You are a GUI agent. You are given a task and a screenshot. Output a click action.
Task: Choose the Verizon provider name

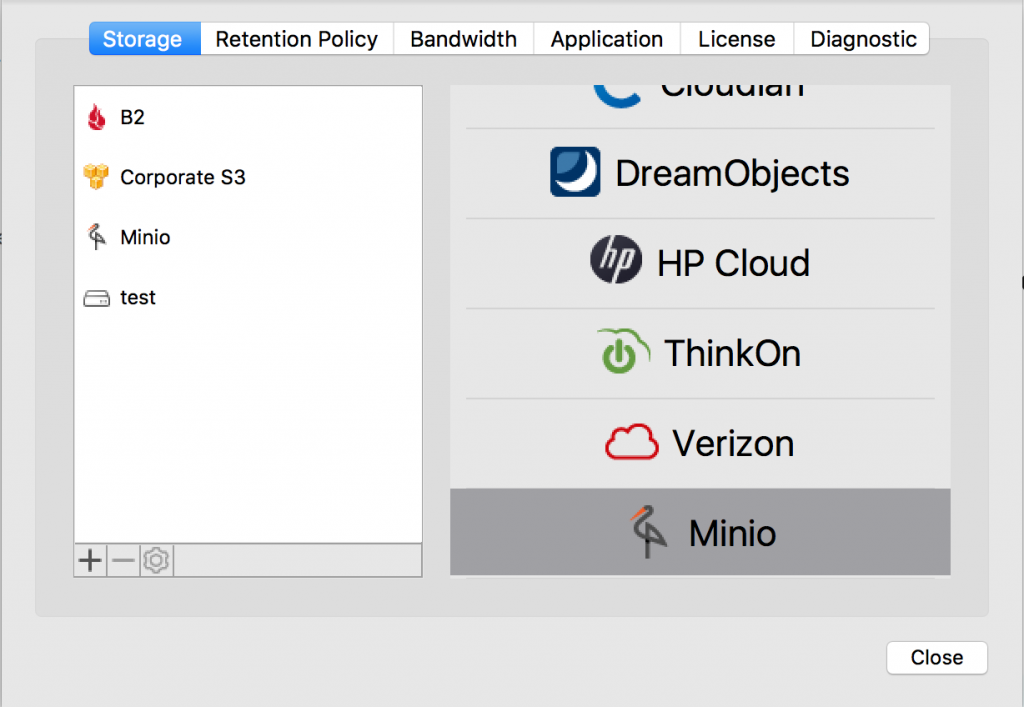733,443
